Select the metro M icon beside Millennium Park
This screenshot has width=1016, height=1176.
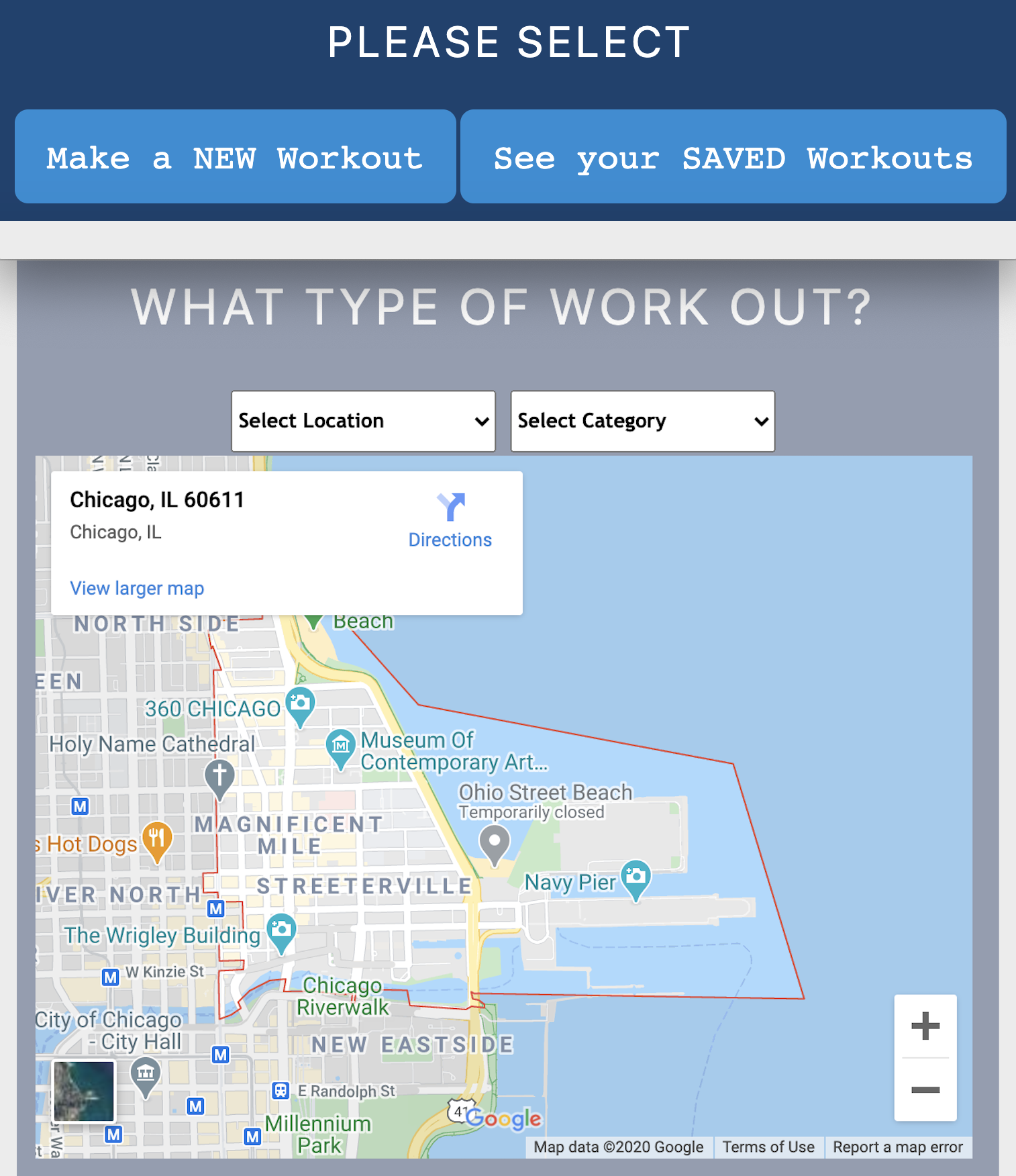252,1136
